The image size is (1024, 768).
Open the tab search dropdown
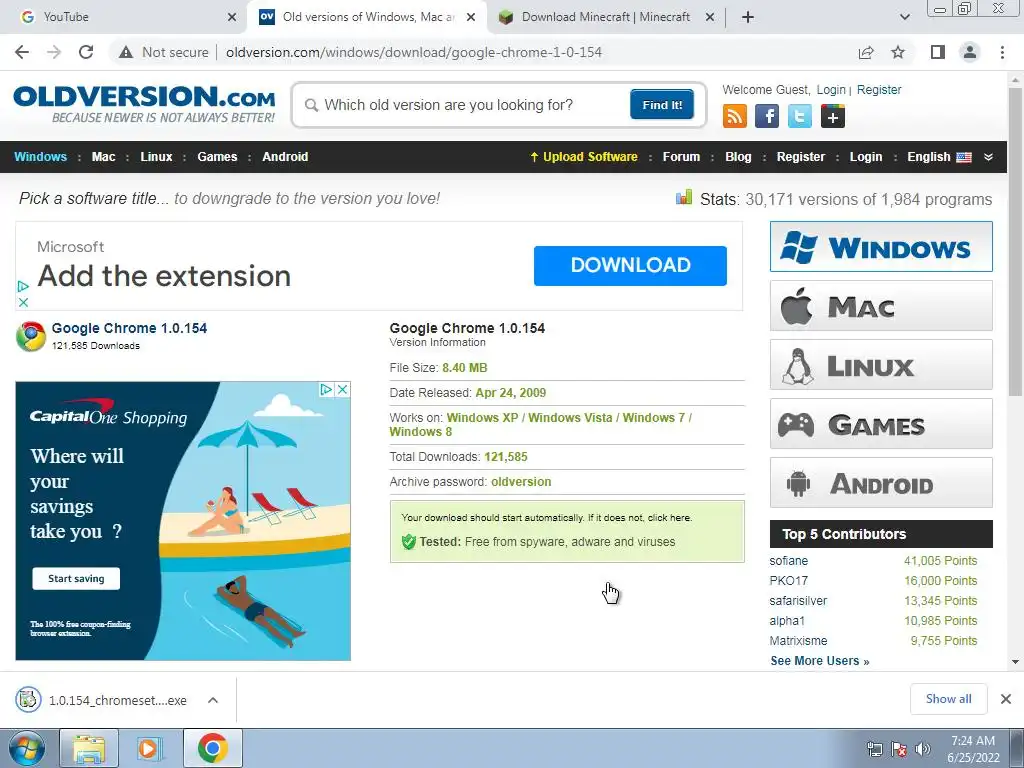(x=904, y=17)
